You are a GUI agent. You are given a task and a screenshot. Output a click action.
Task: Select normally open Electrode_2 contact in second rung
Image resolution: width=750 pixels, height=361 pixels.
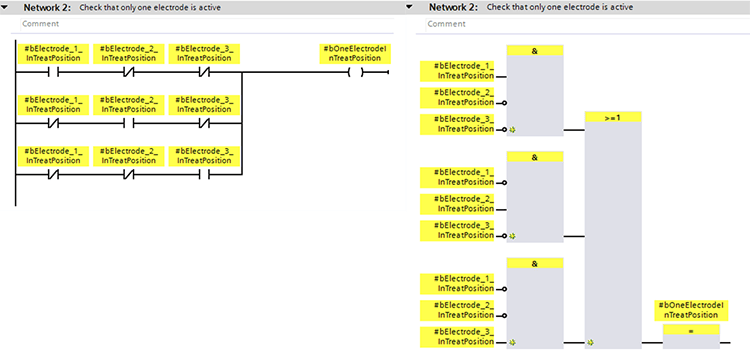click(129, 124)
